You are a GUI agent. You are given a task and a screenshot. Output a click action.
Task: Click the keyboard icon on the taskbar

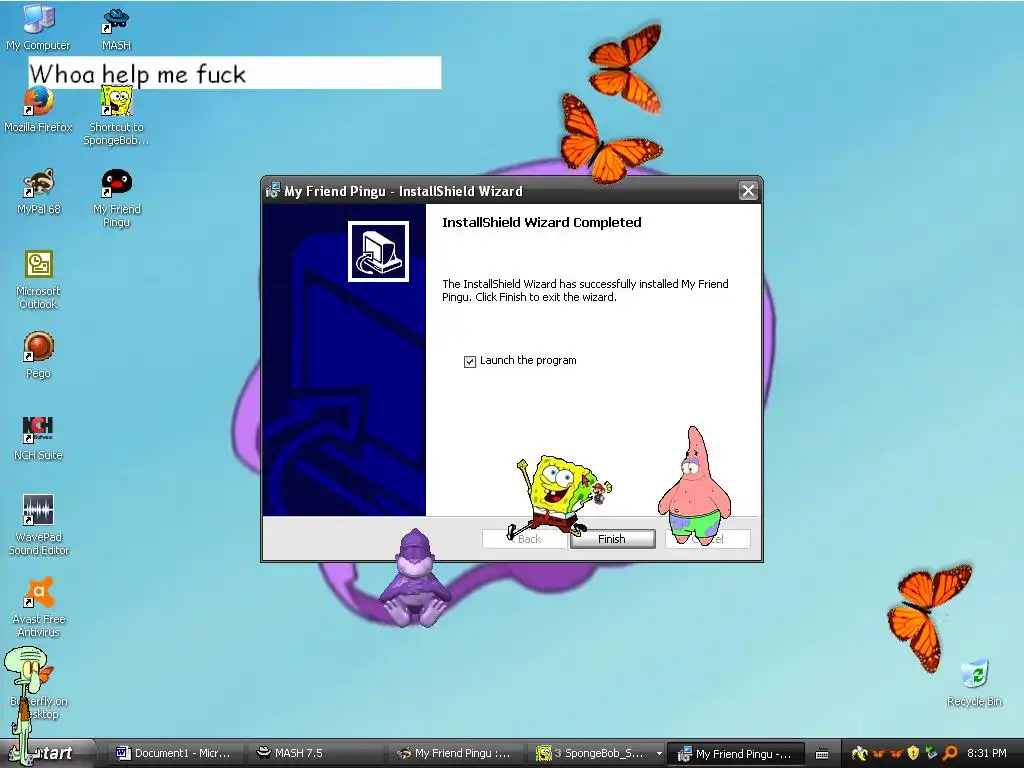pyautogui.click(x=822, y=754)
